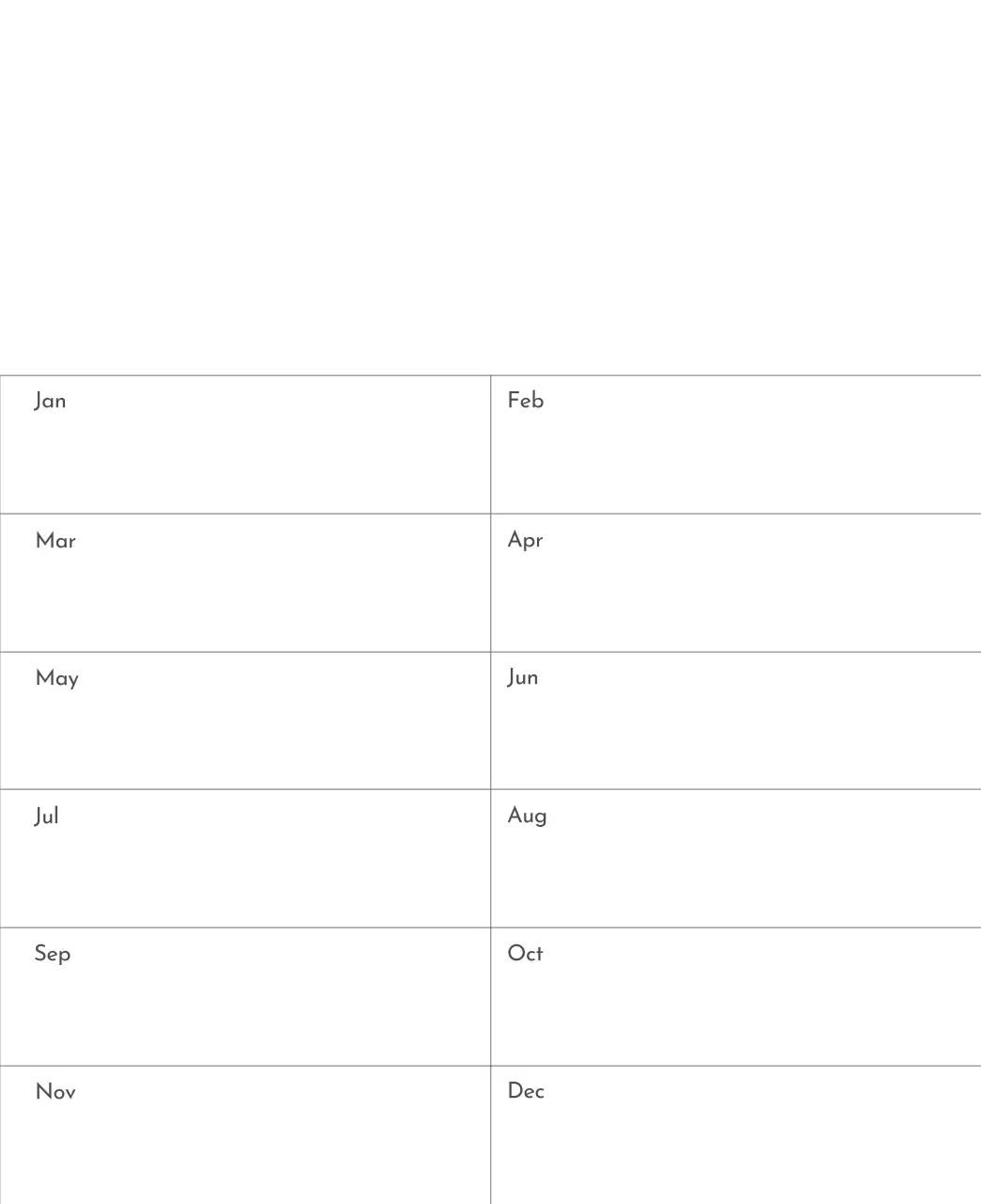The image size is (981, 1204).
Task: Click the May month label
Action: coord(56,678)
